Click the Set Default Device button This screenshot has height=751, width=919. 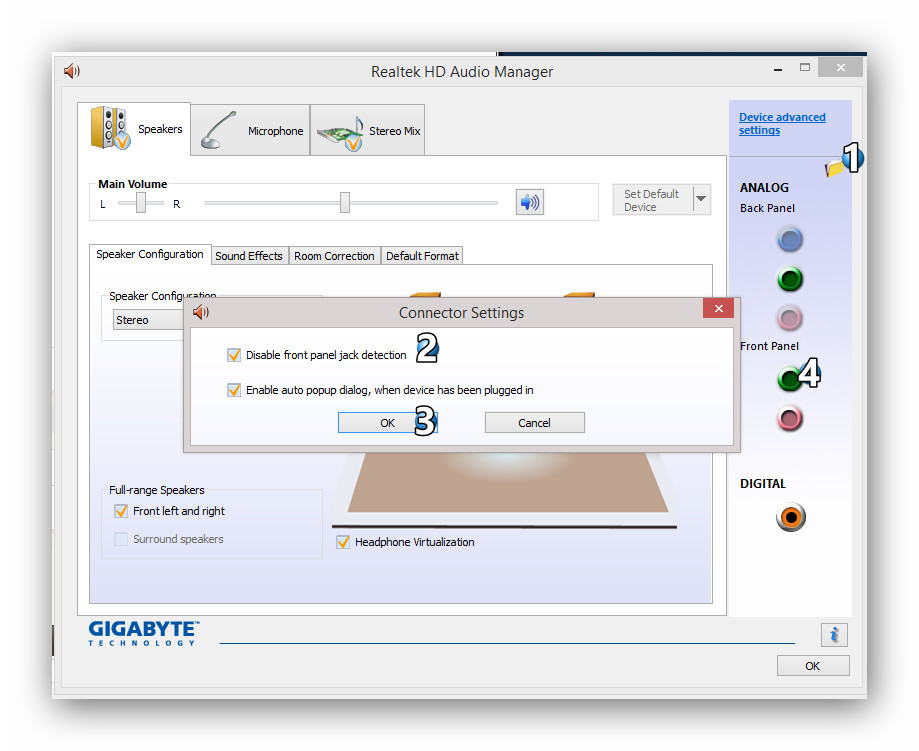click(x=652, y=200)
